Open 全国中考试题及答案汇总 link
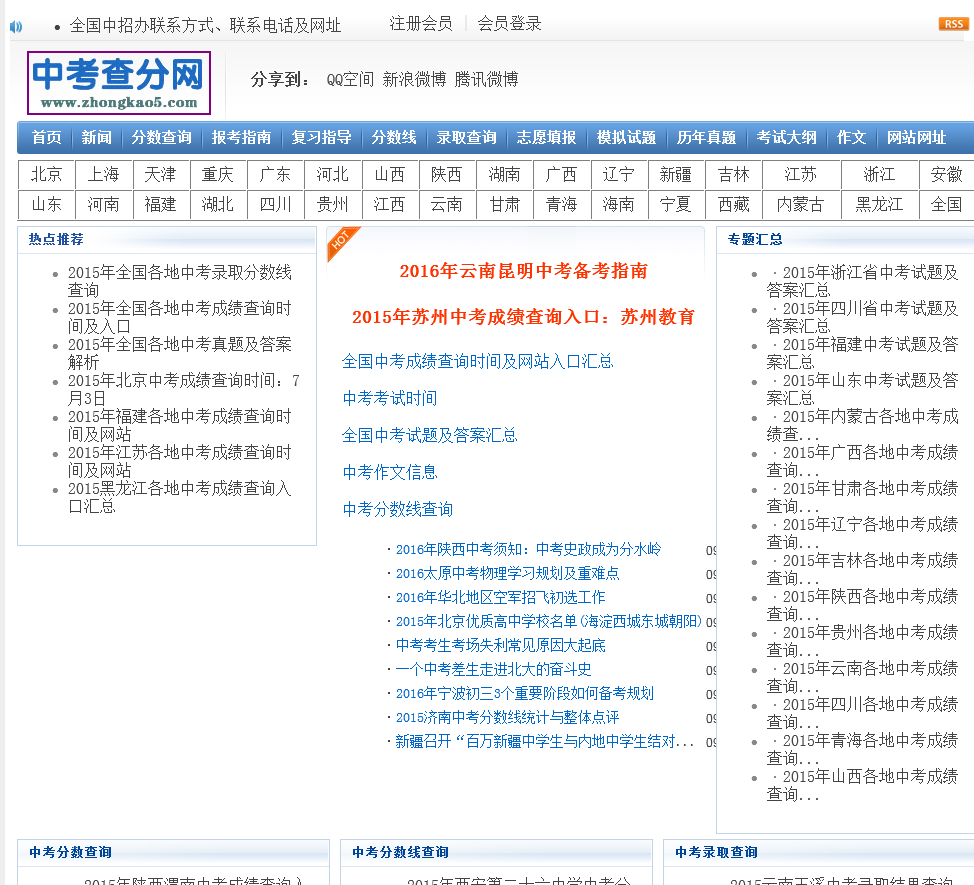 tap(430, 435)
